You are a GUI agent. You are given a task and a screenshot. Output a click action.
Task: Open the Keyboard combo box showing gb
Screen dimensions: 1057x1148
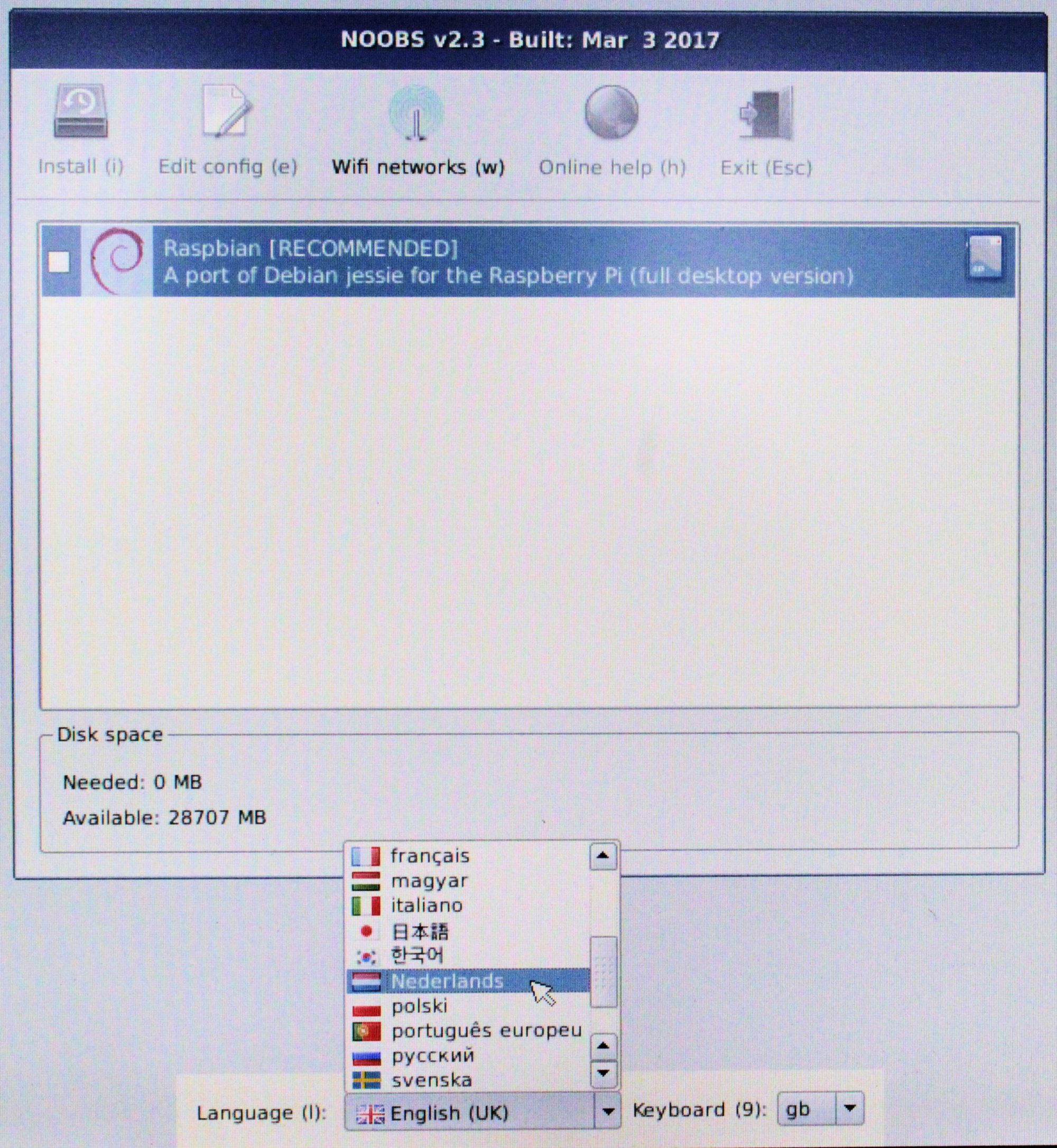pyautogui.click(x=820, y=1109)
